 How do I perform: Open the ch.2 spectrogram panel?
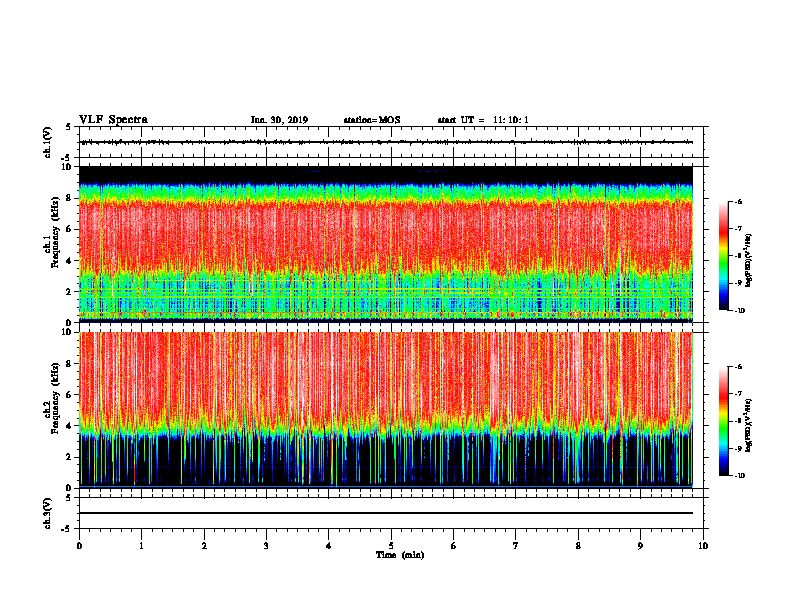386,410
